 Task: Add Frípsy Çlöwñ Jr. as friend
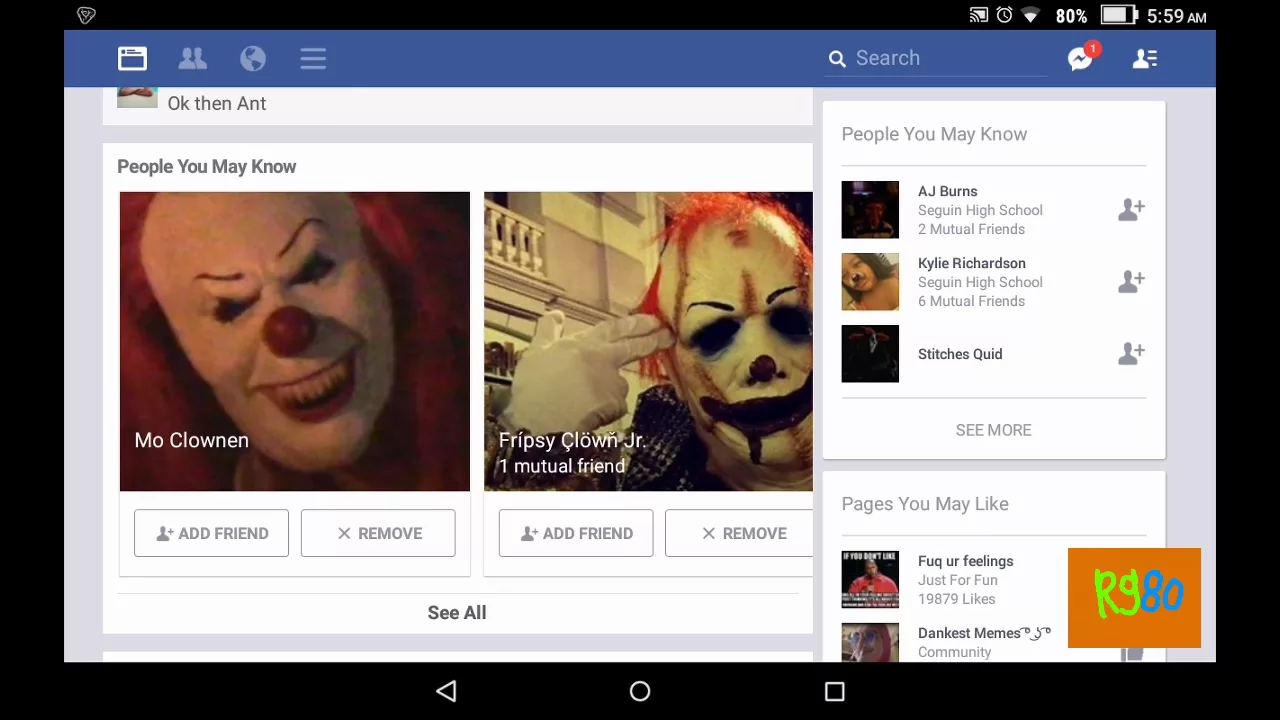(576, 533)
